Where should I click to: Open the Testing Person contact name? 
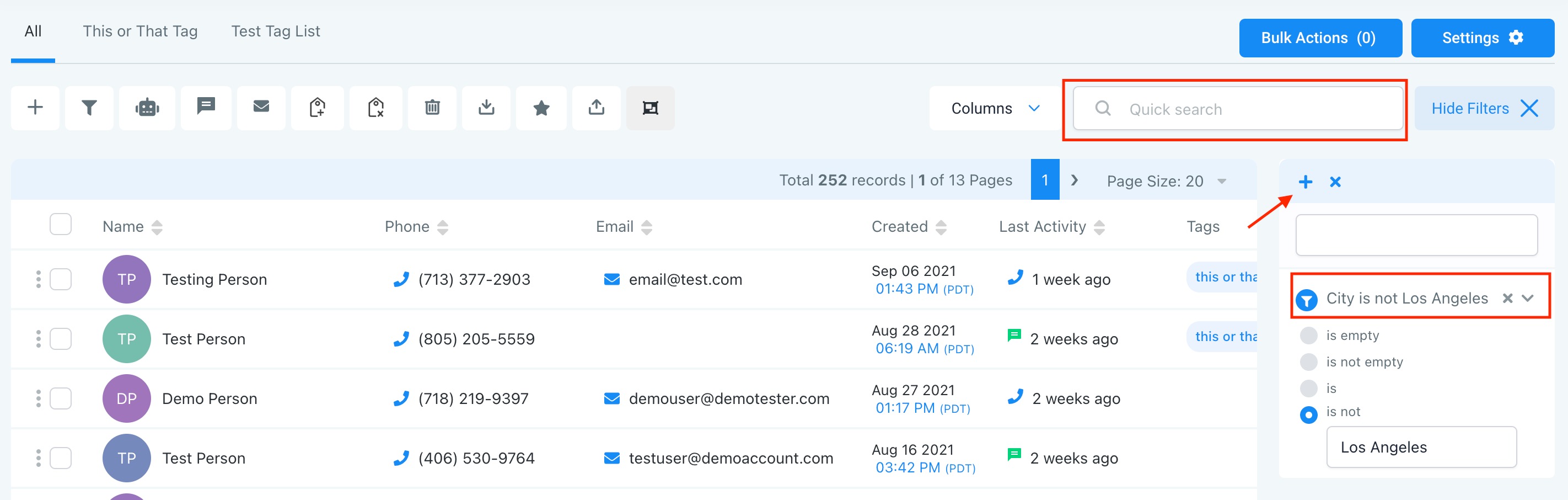pos(215,280)
